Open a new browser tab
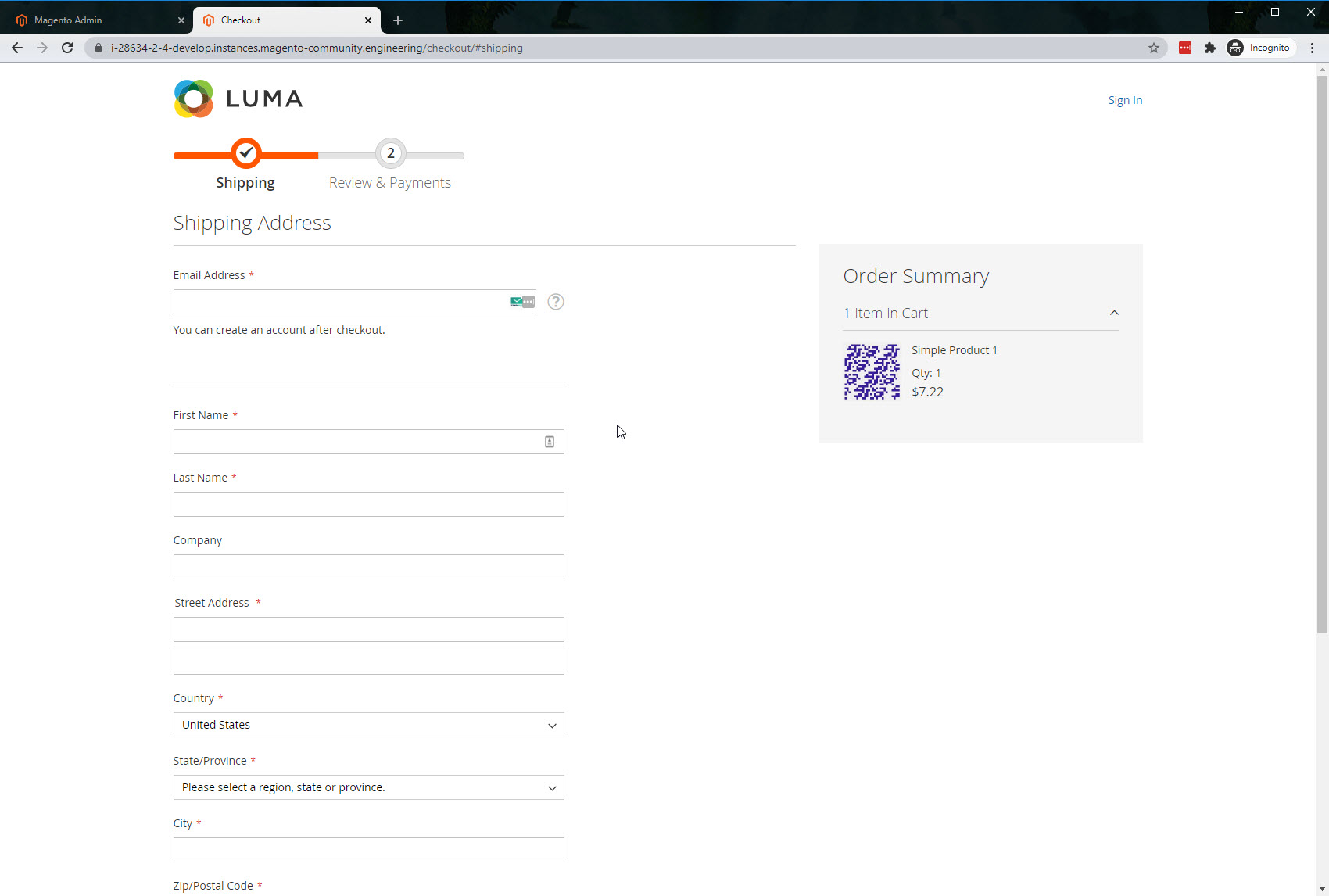The width and height of the screenshot is (1329, 896). point(398,20)
